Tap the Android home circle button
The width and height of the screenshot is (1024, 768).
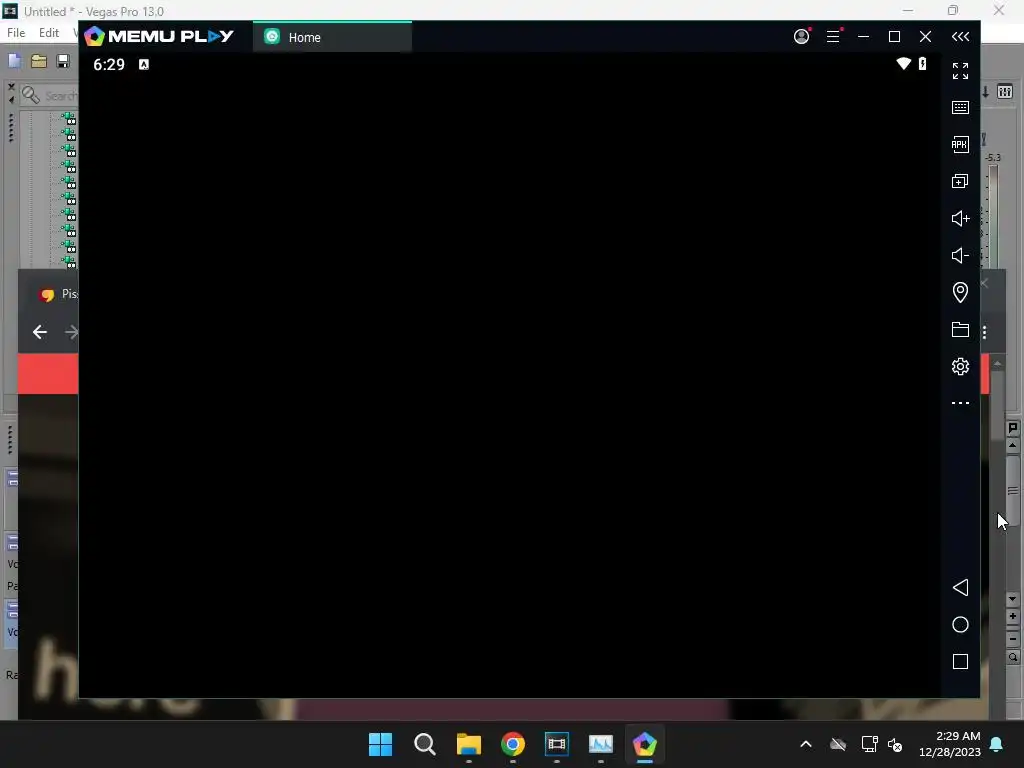[x=960, y=625]
